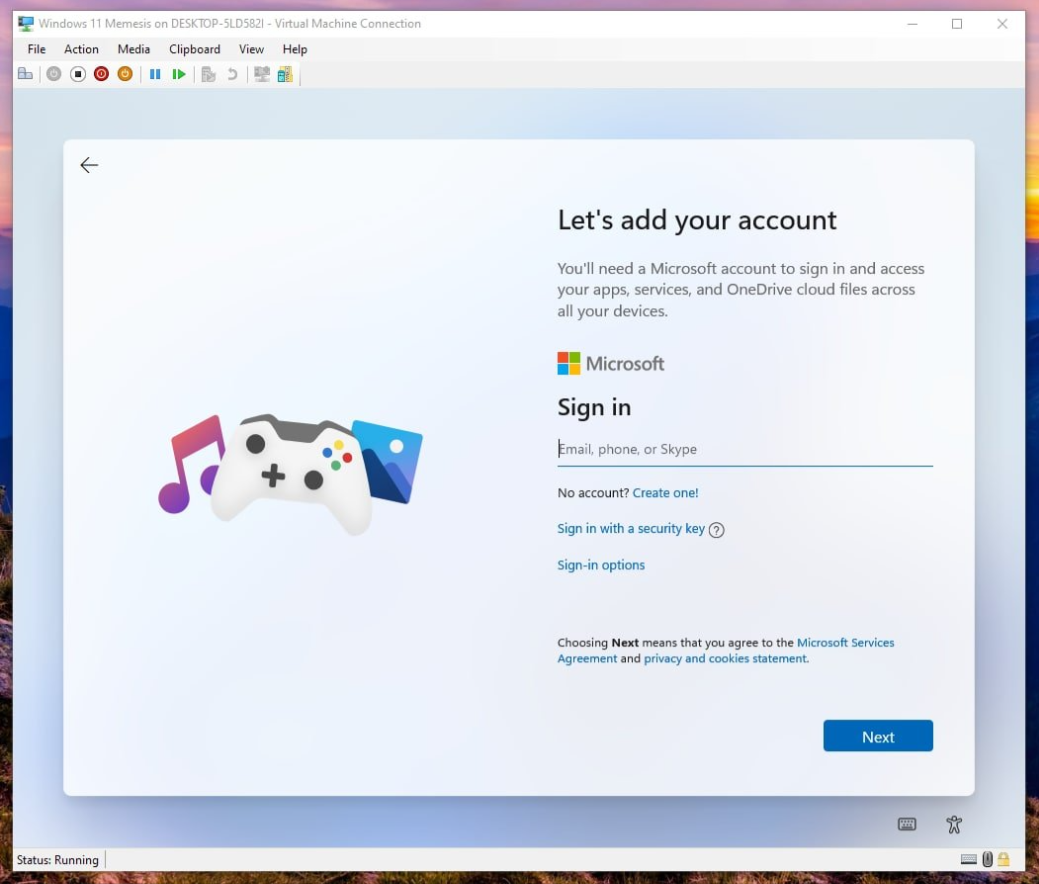The image size is (1039, 884).
Task: Minimize the Virtual Machine Connection window
Action: (912, 24)
